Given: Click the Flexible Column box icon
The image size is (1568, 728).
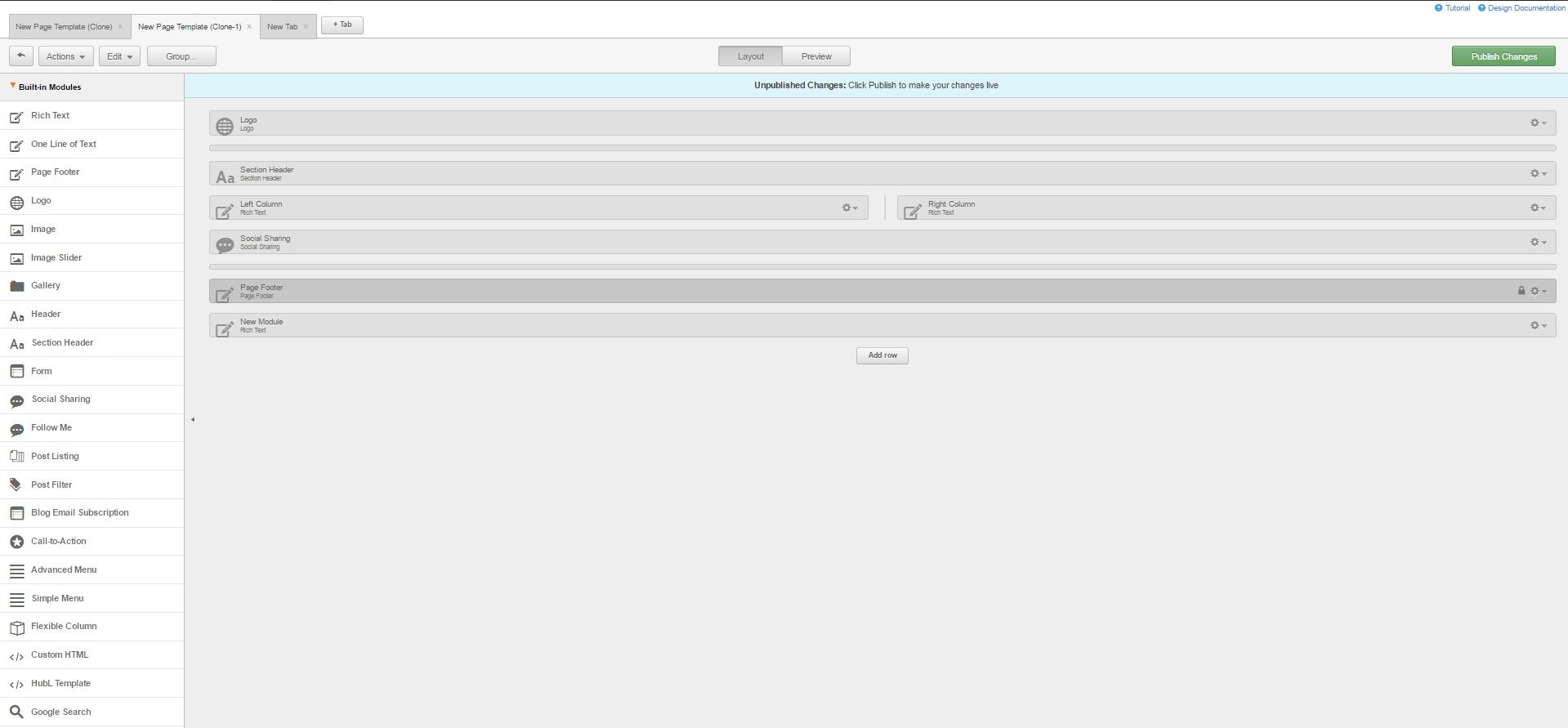Looking at the screenshot, I should click(16, 628).
